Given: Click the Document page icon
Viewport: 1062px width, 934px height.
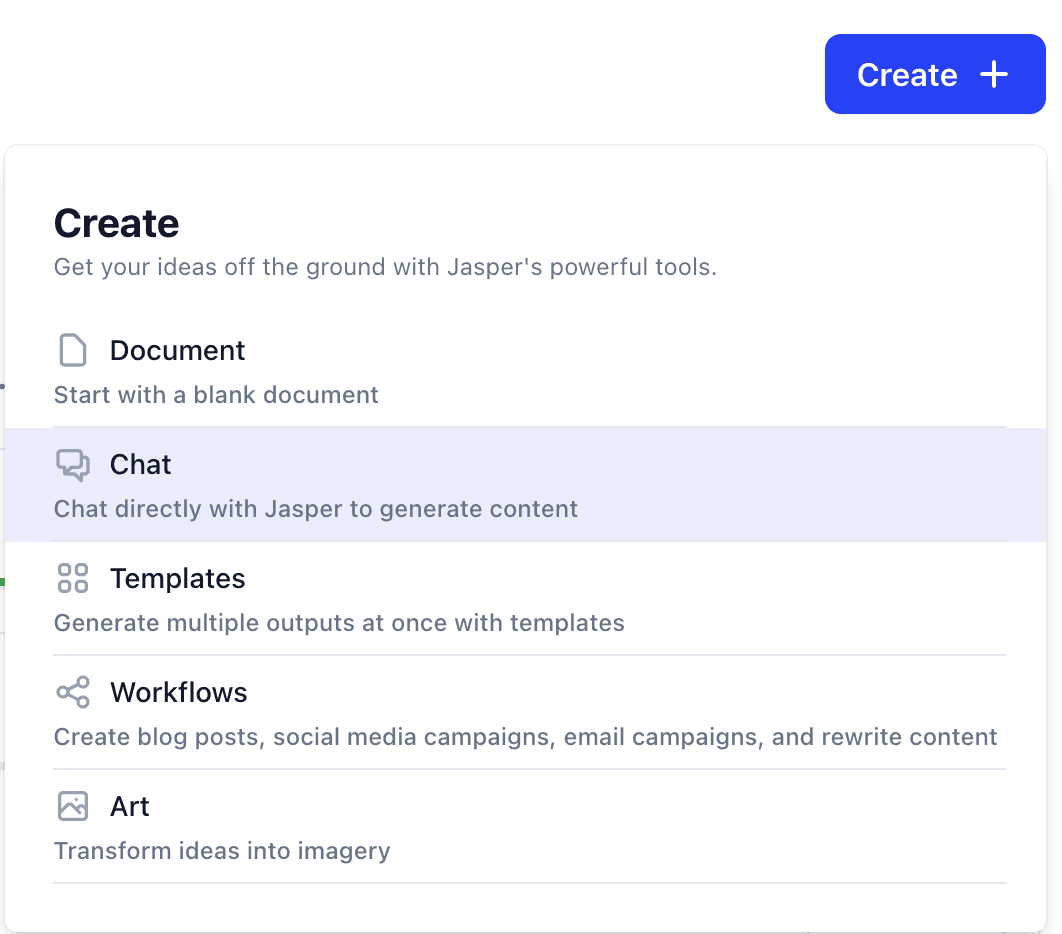Looking at the screenshot, I should click(x=73, y=351).
